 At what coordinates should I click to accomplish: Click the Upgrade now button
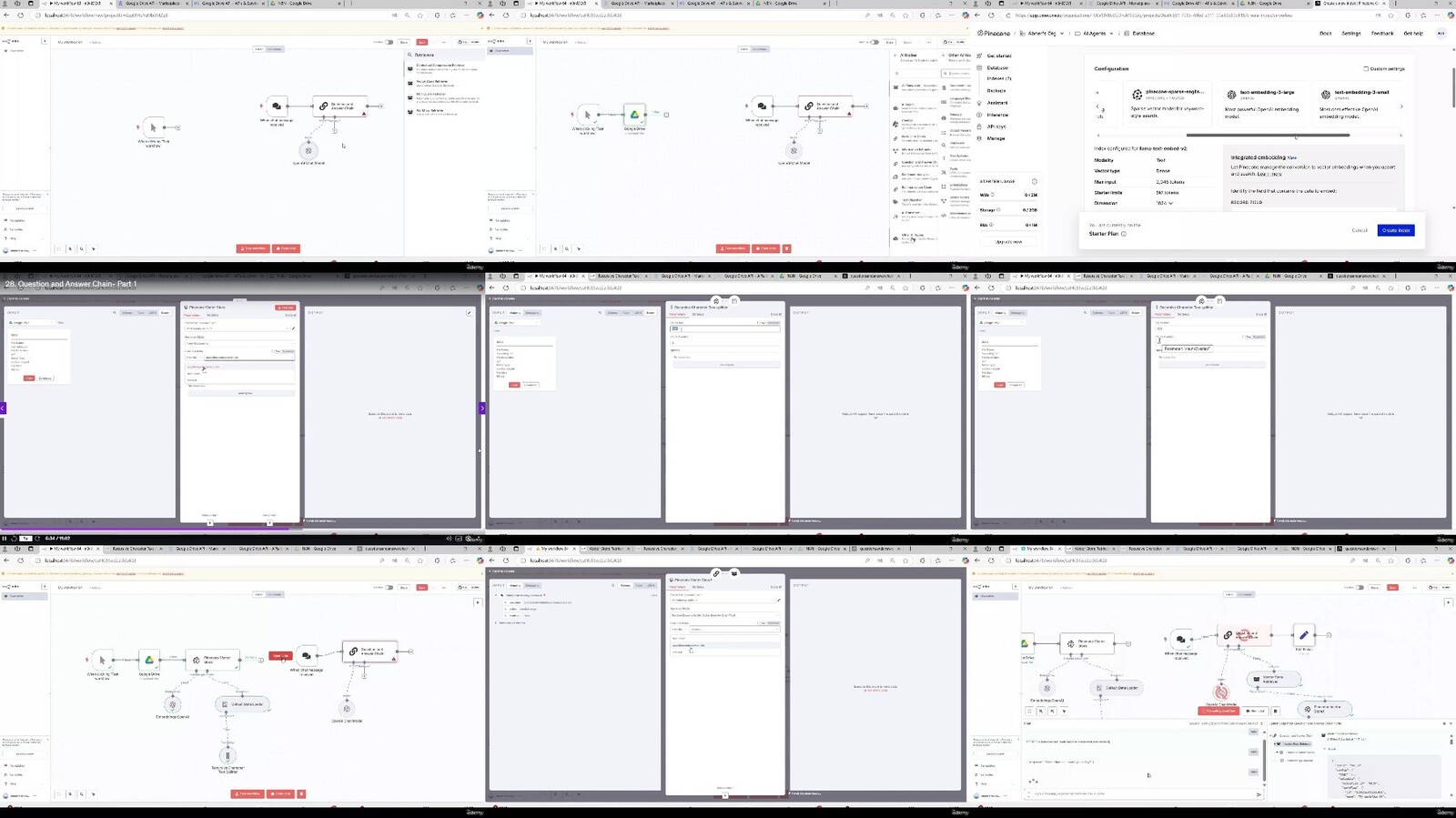pos(1008,242)
